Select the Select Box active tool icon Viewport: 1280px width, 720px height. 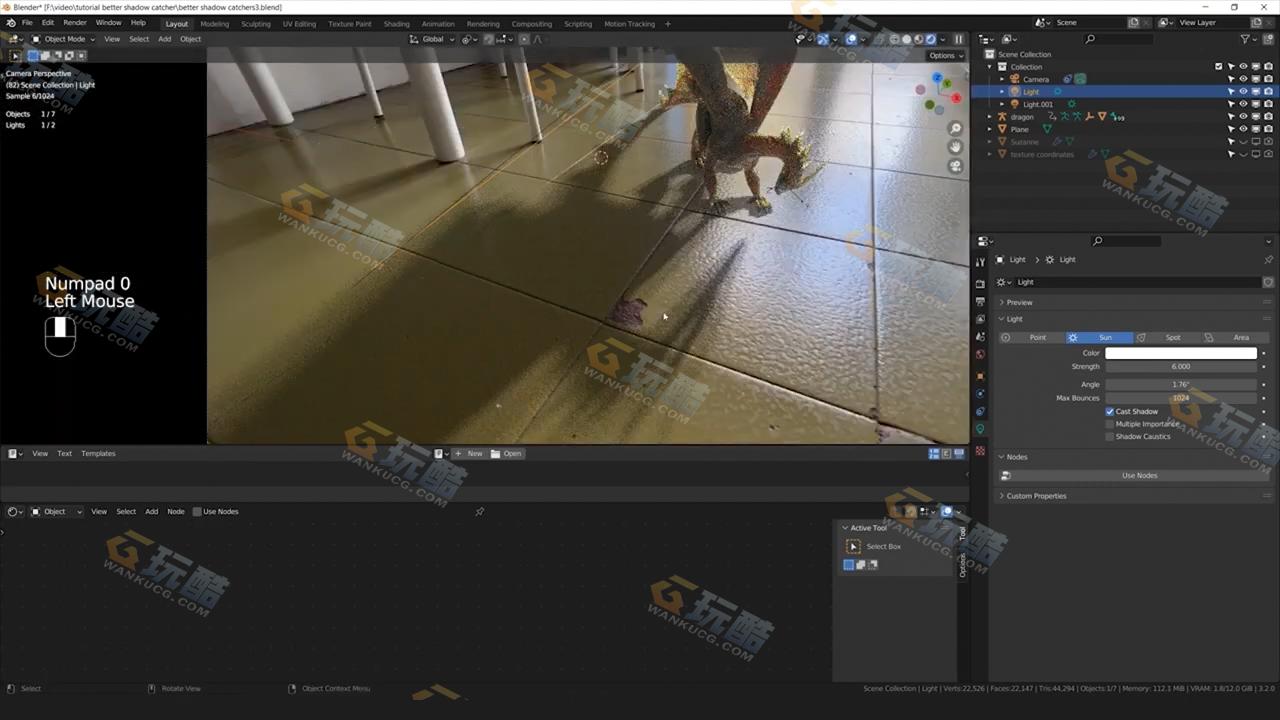(x=853, y=546)
